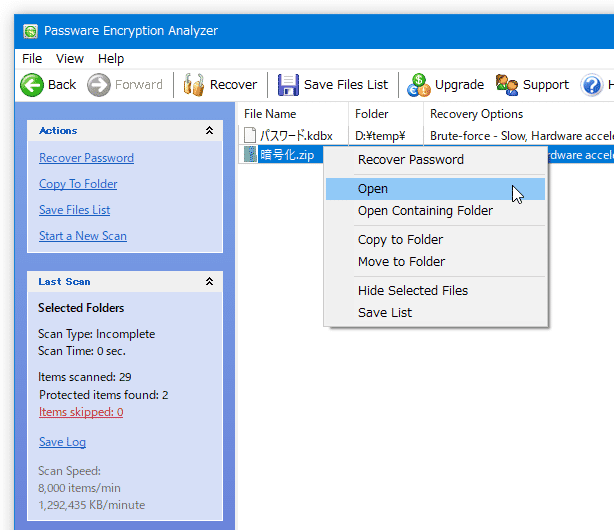Sort by the File Name column header
This screenshot has height=530, width=614.
pos(292,114)
